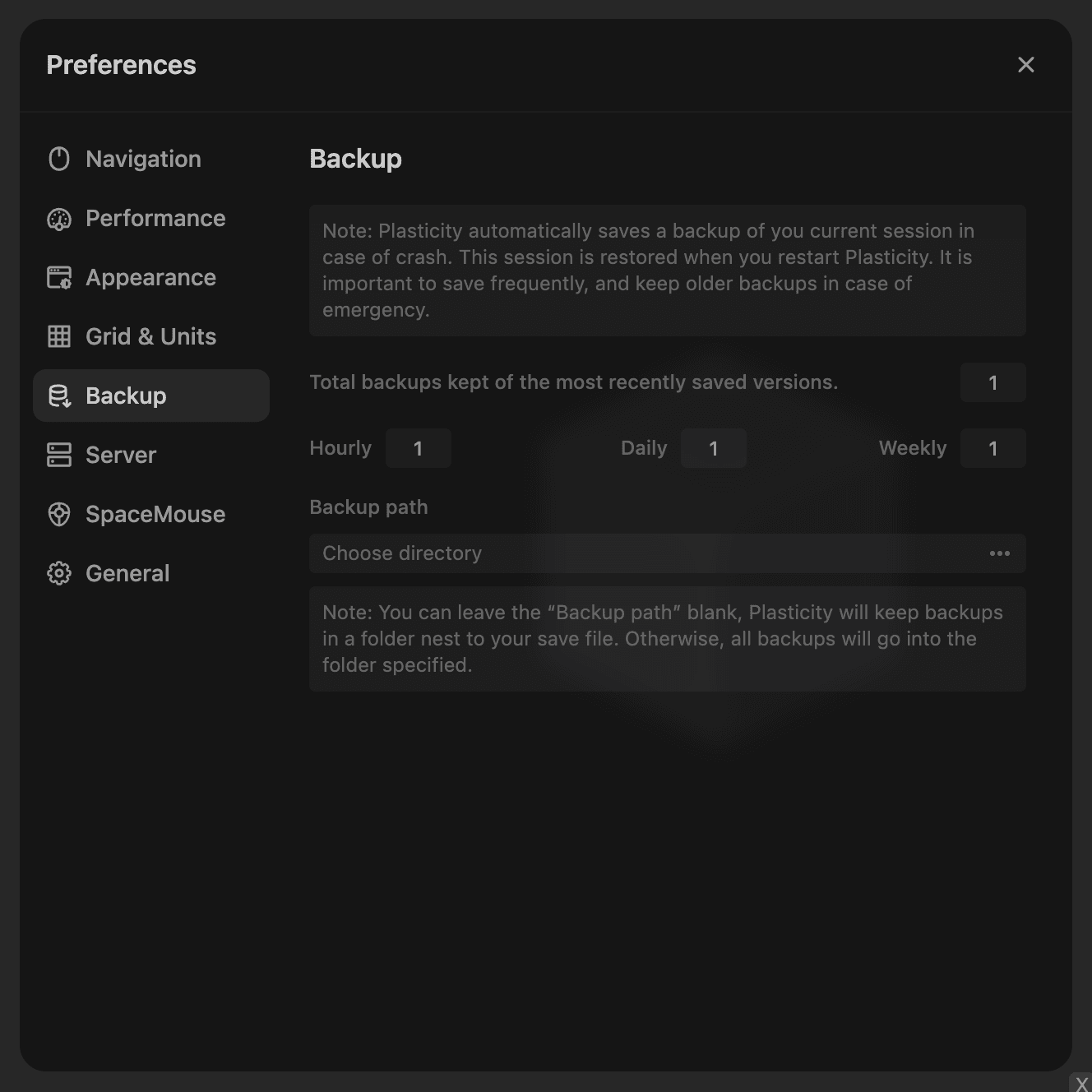The height and width of the screenshot is (1092, 1092).
Task: Open the General settings section
Action: click(127, 573)
